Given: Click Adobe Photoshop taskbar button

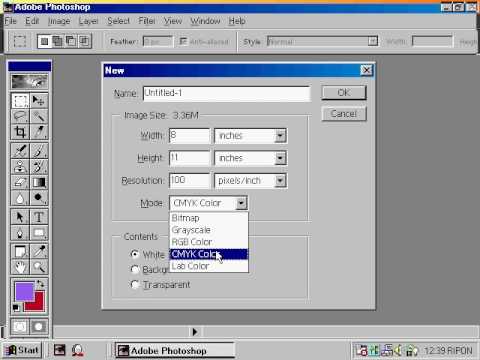Looking at the screenshot, I should [174, 351].
